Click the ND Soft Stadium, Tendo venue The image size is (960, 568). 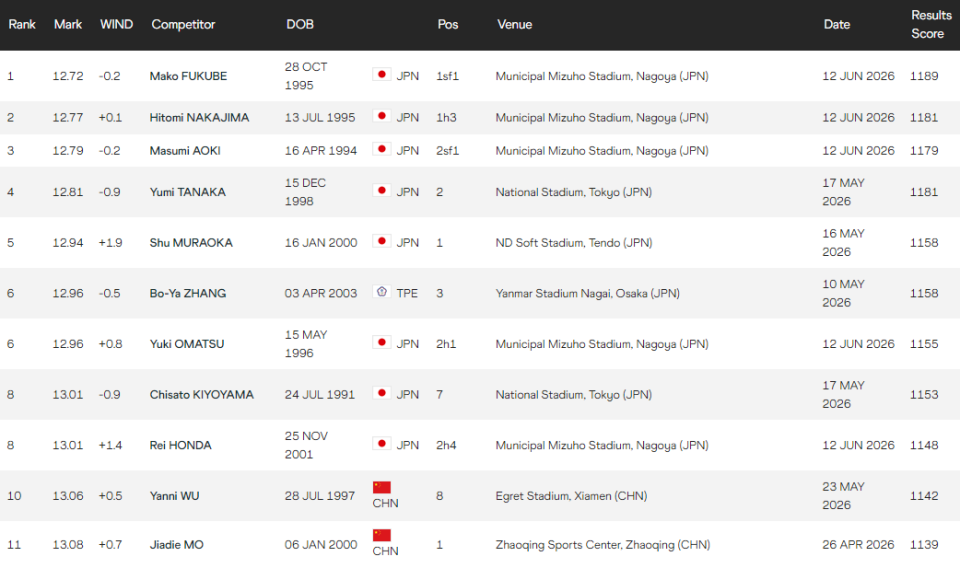pos(574,243)
